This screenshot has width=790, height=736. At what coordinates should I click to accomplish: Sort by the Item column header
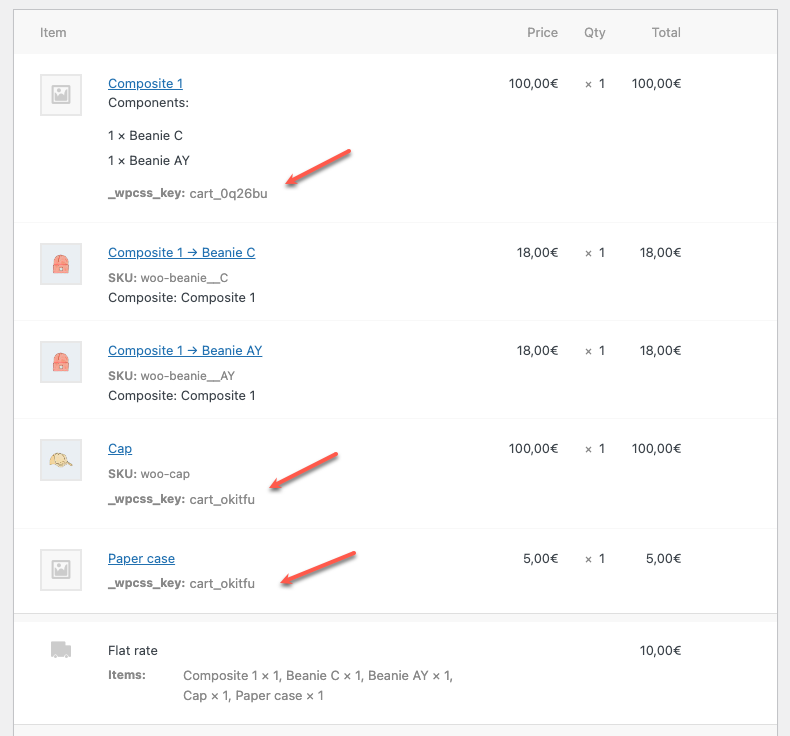(53, 33)
